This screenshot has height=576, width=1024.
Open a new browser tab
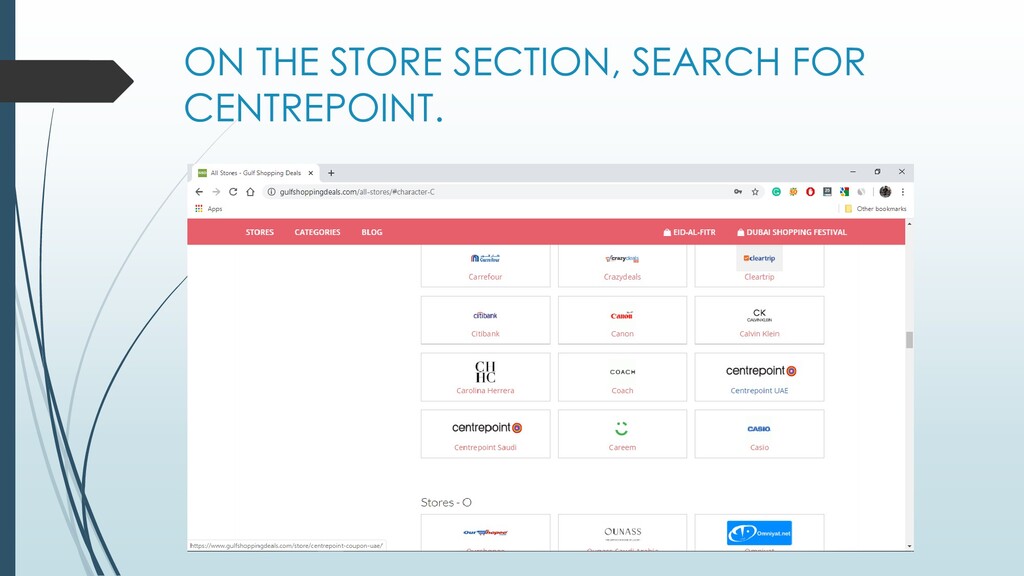331,173
